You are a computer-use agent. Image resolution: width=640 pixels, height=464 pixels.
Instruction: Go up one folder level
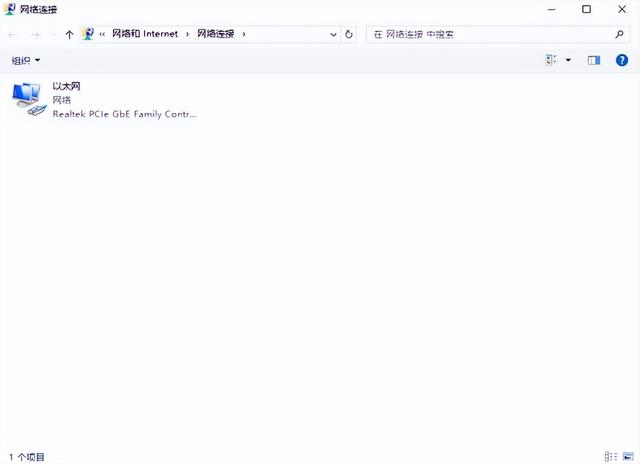(69, 35)
